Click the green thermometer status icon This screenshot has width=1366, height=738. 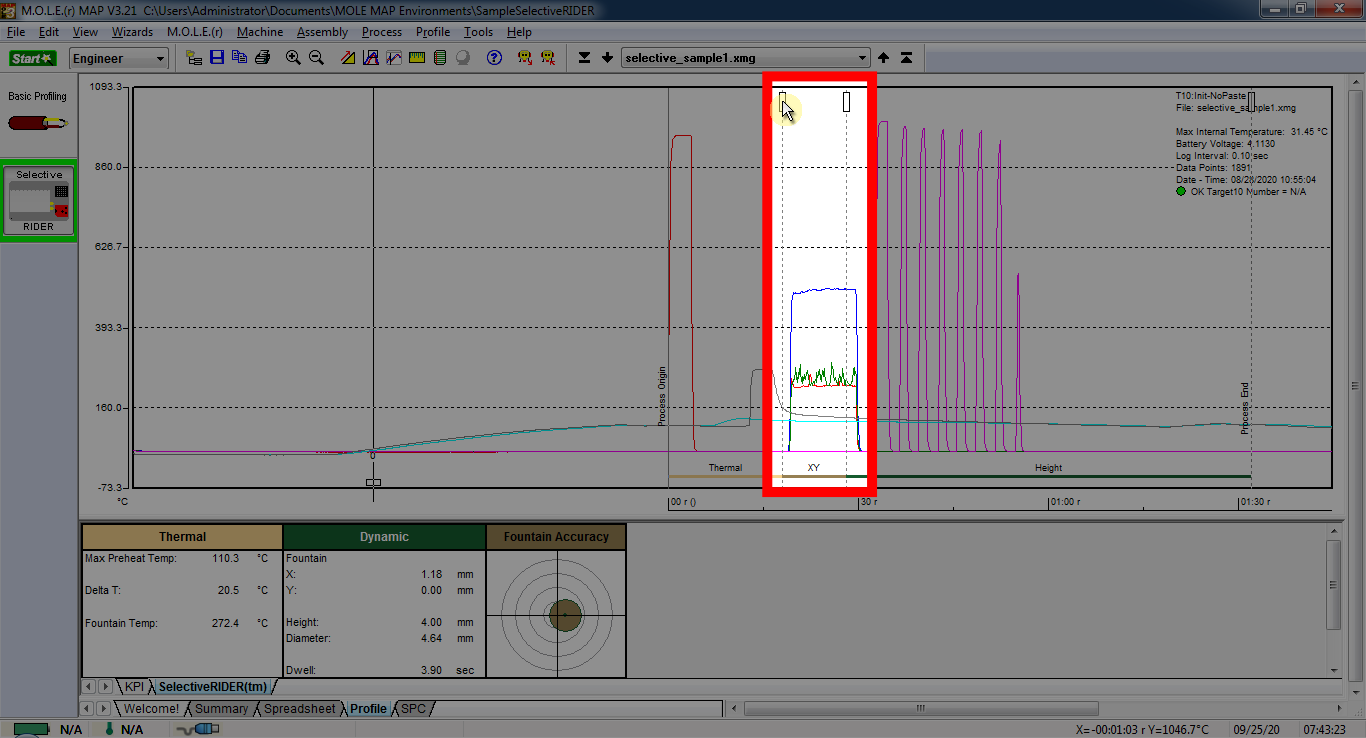110,729
